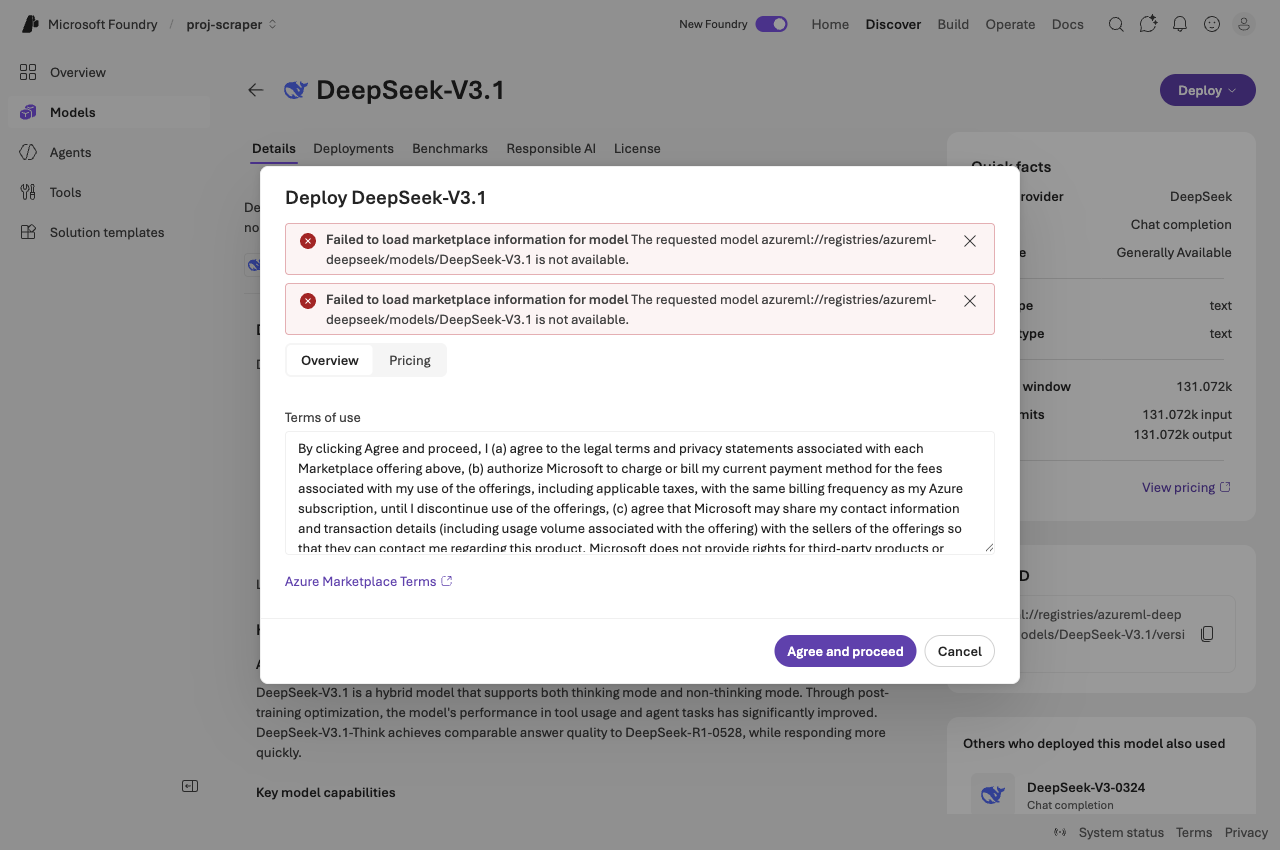Open Agents in the sidebar
1280x850 pixels.
[x=108, y=152]
